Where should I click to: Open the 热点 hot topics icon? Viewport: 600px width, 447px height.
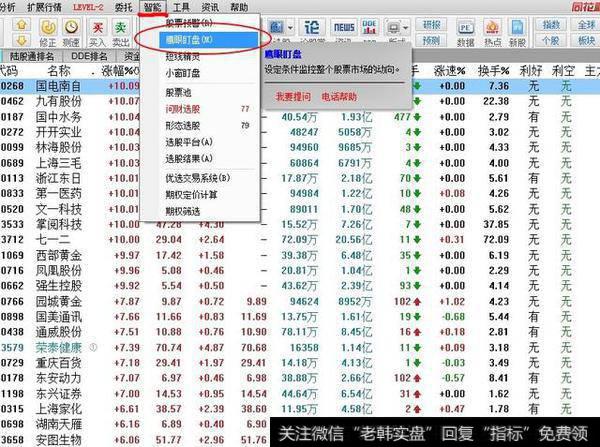[x=492, y=33]
